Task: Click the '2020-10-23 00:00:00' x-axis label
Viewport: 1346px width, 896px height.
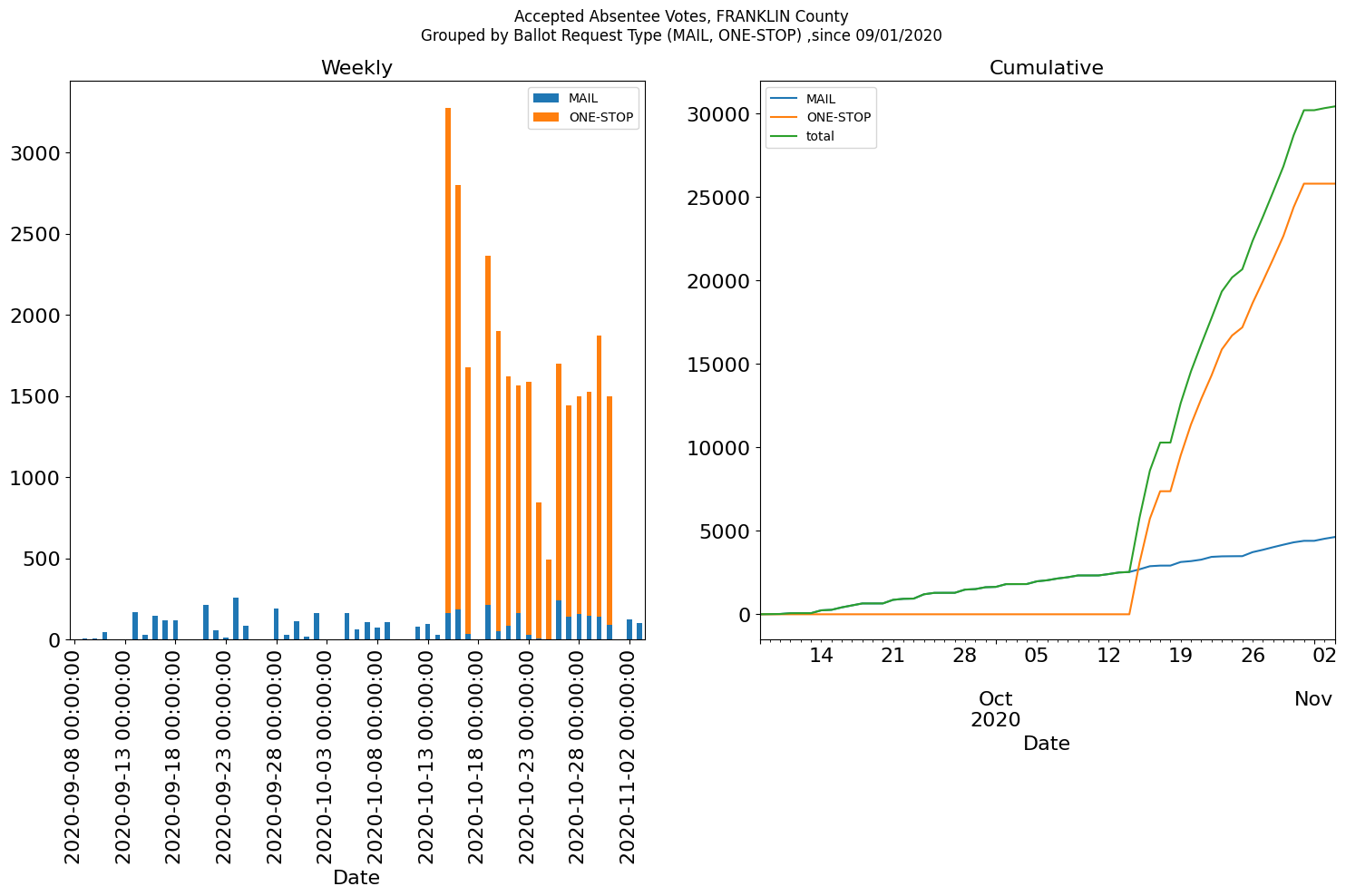Action: coord(528,755)
